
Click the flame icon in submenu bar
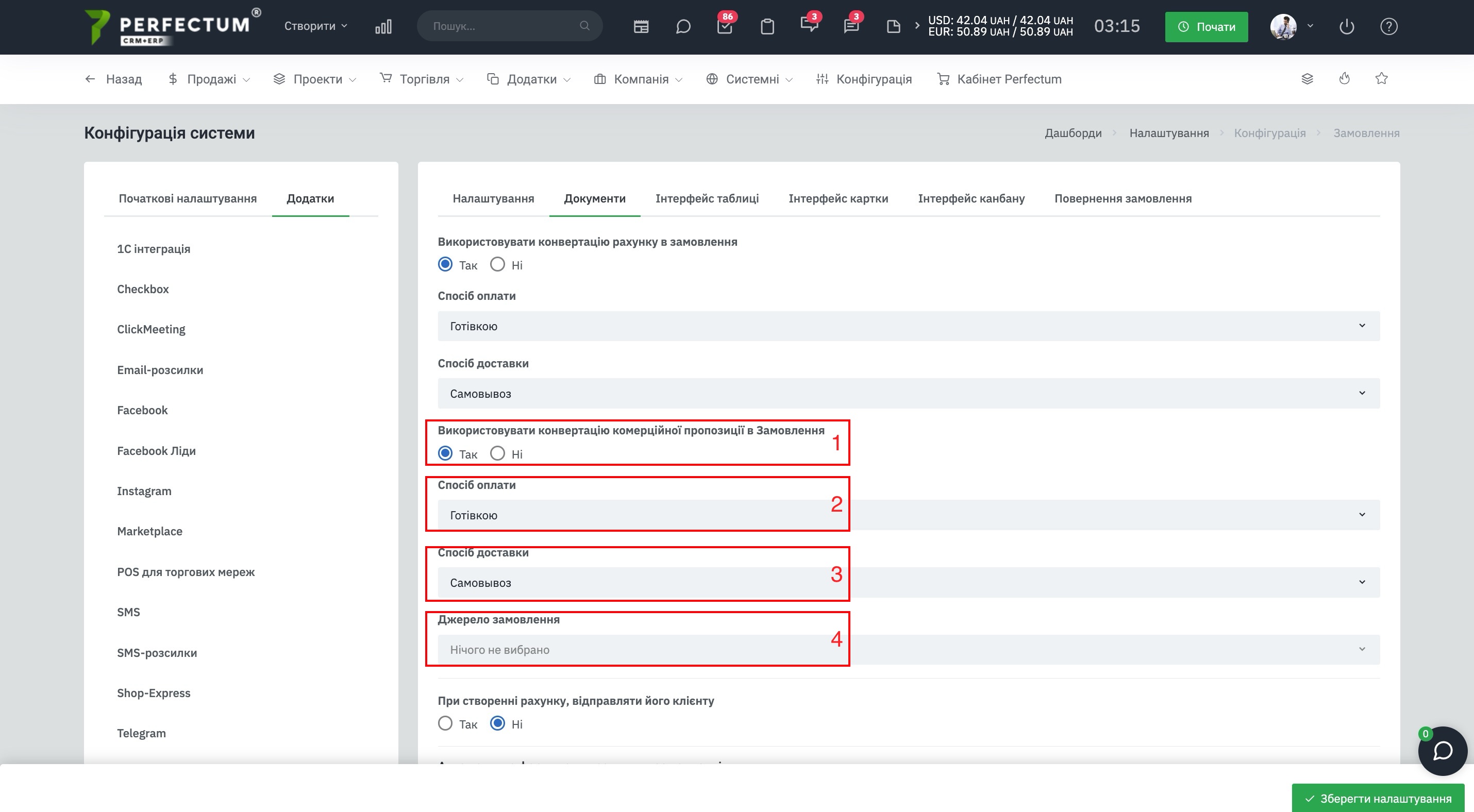click(x=1345, y=78)
